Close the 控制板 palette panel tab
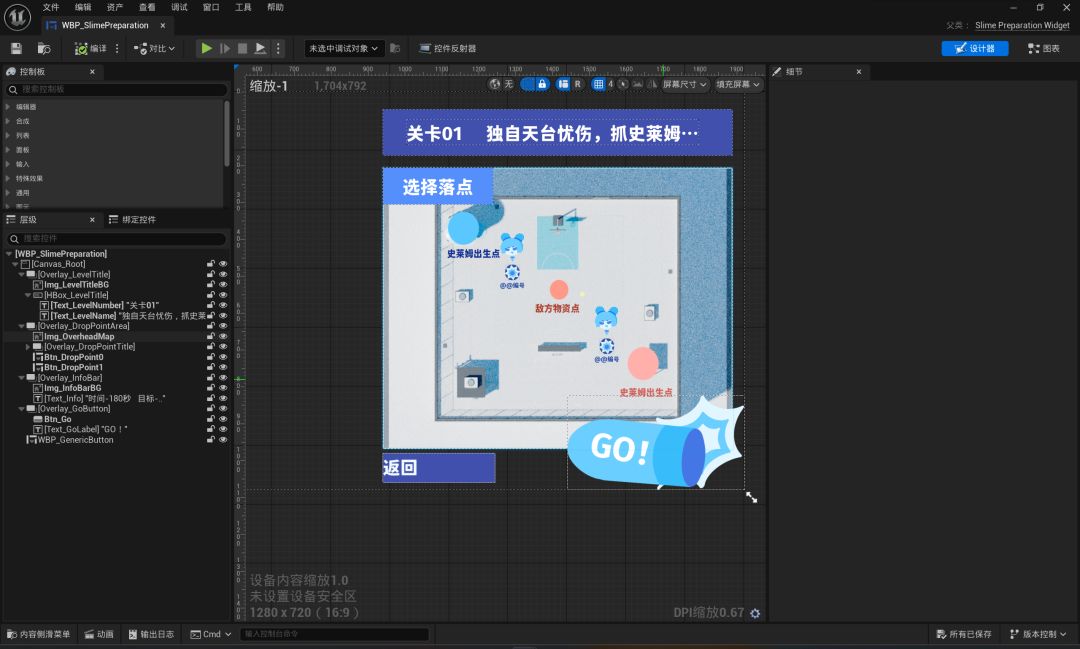 92,72
